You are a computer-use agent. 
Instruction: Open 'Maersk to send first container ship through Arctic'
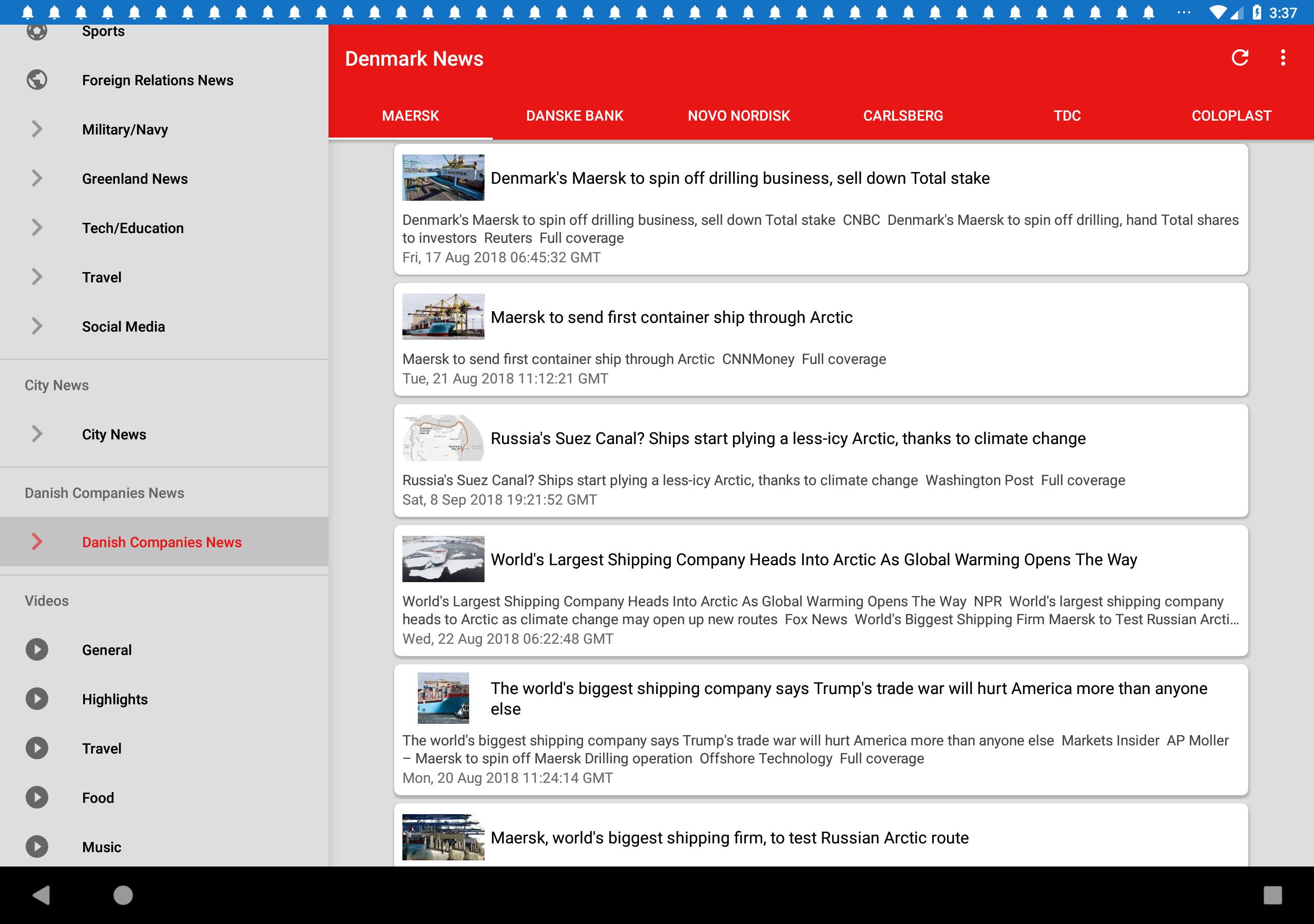pyautogui.click(x=821, y=339)
